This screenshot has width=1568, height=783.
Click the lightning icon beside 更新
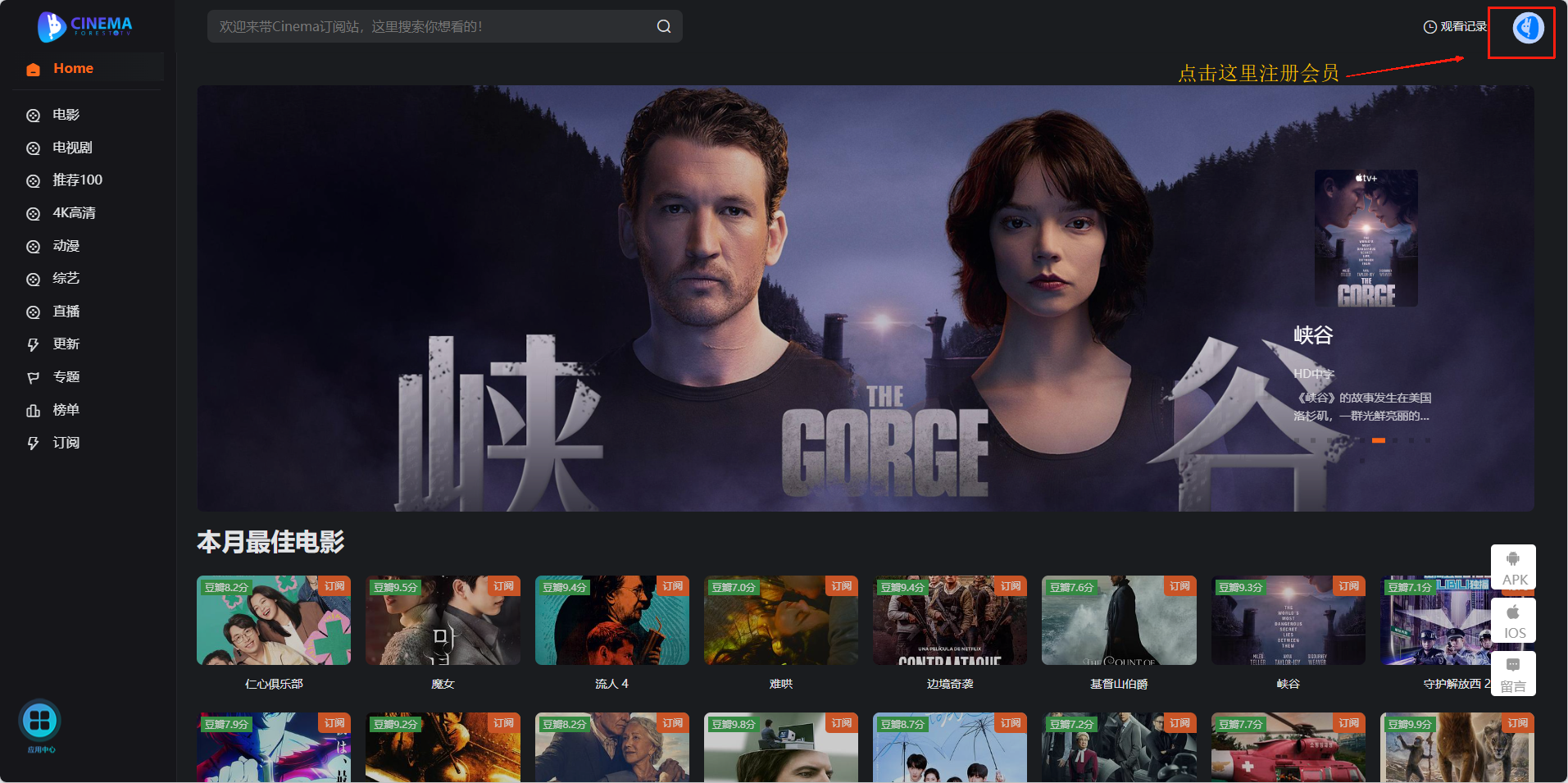tap(33, 345)
